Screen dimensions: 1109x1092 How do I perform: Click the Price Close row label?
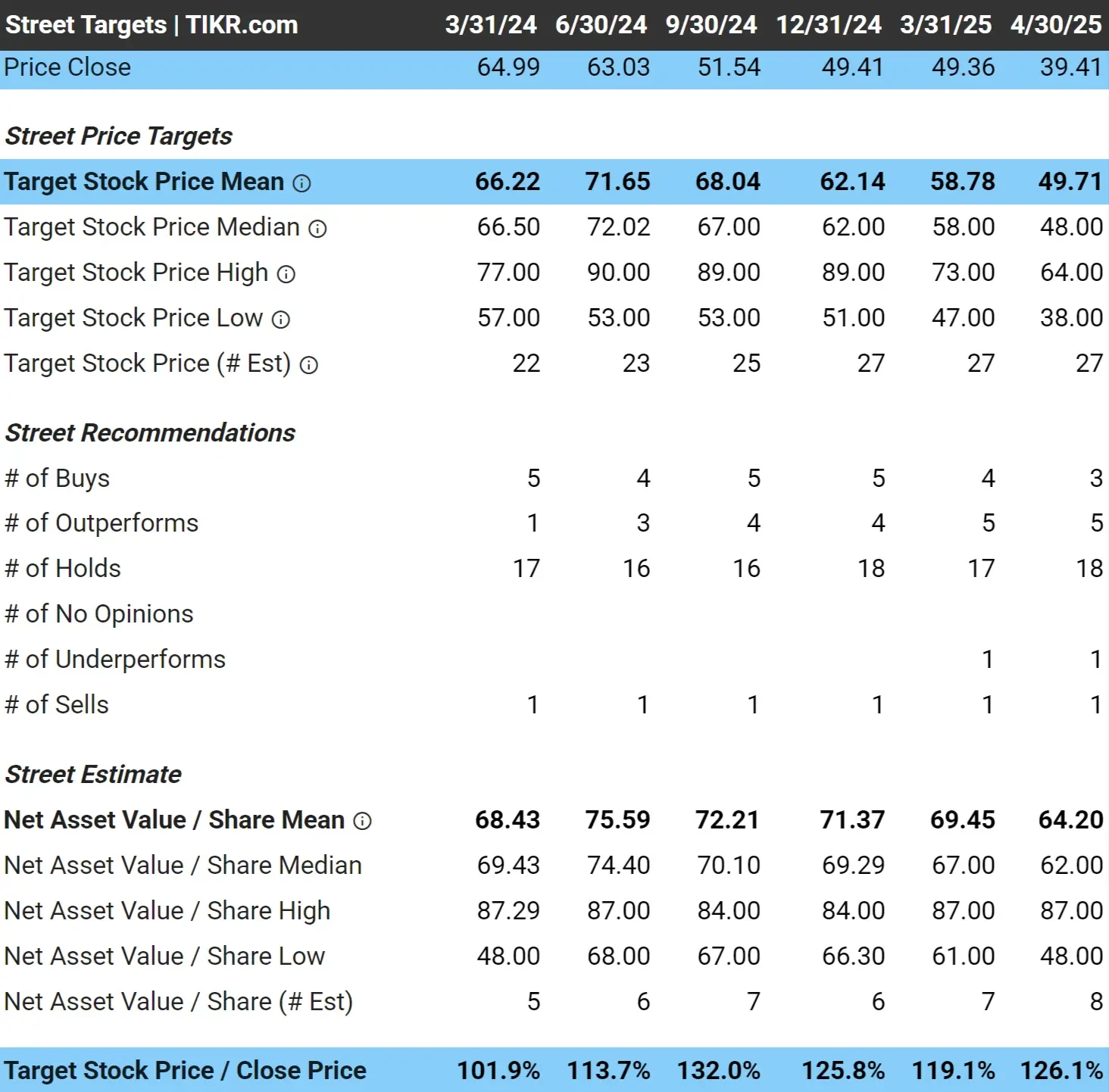tap(67, 67)
